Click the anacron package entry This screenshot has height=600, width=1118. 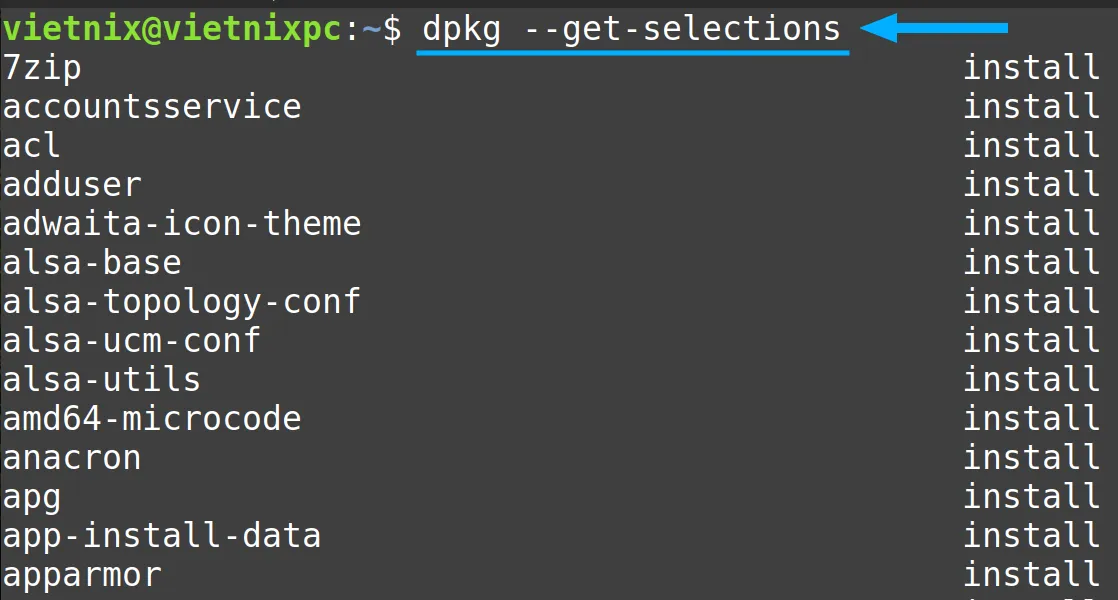click(72, 458)
